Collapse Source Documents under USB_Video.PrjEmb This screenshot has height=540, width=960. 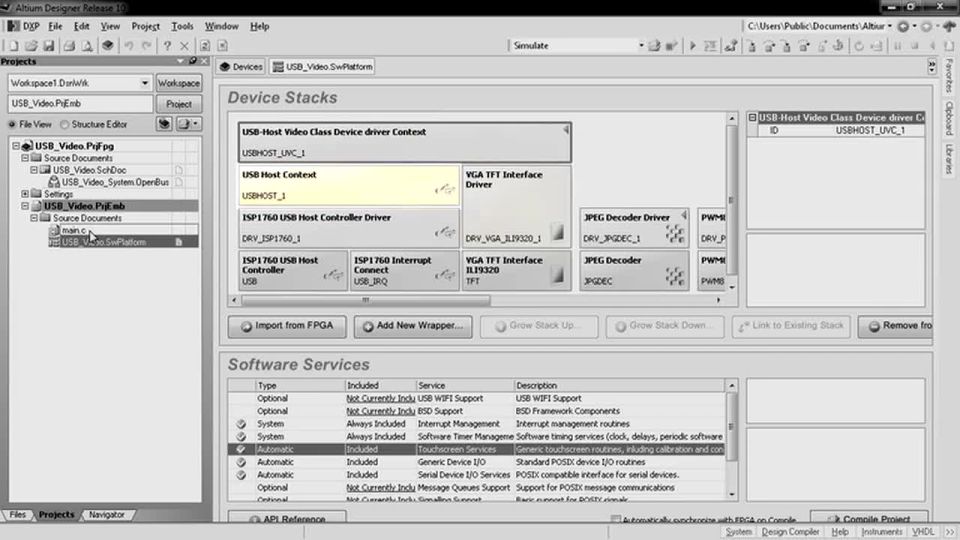coord(34,218)
